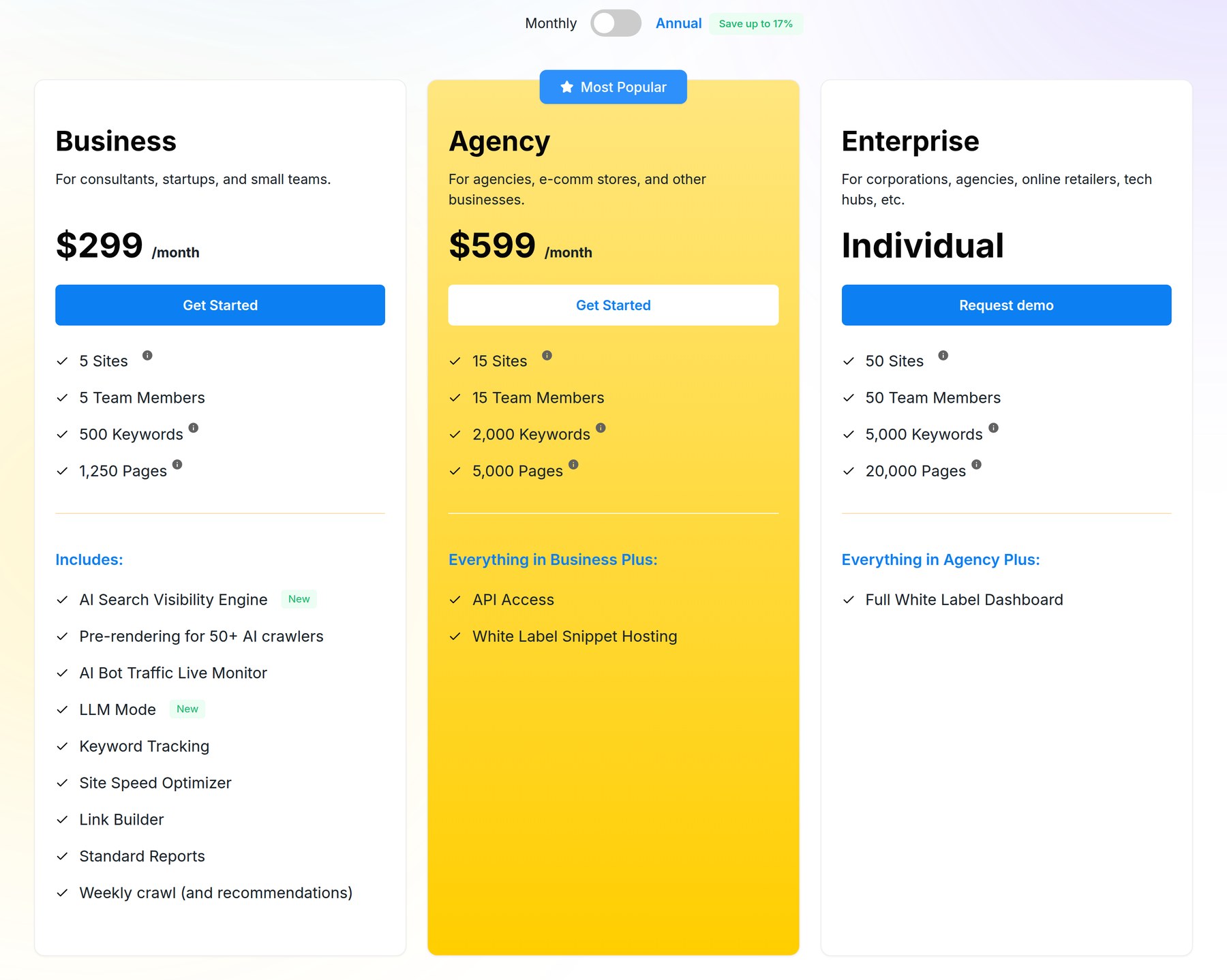Click the Standard Reports feature
Screen dimensions: 1227x980
[142, 857]
